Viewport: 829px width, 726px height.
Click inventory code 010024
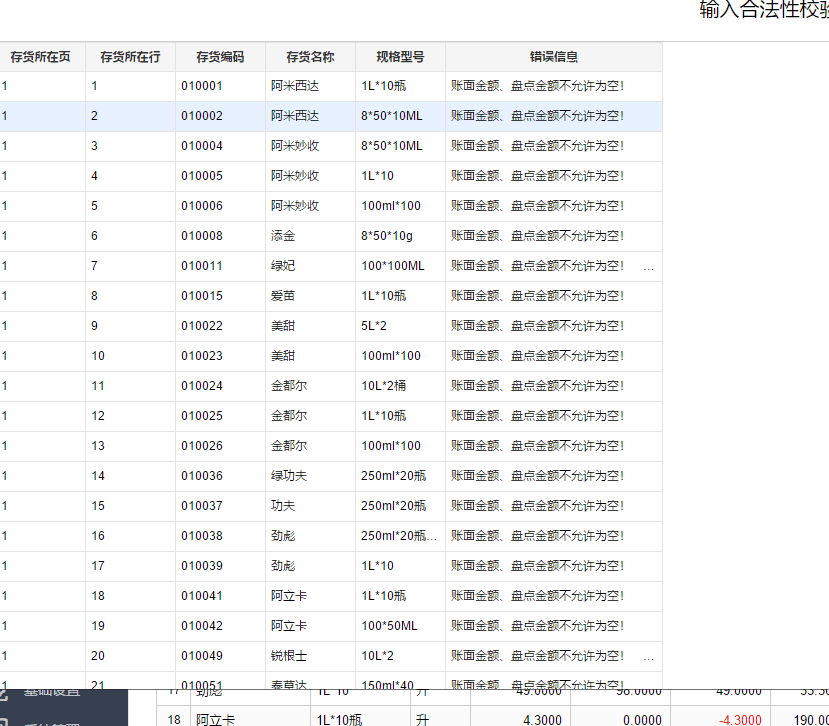[202, 386]
